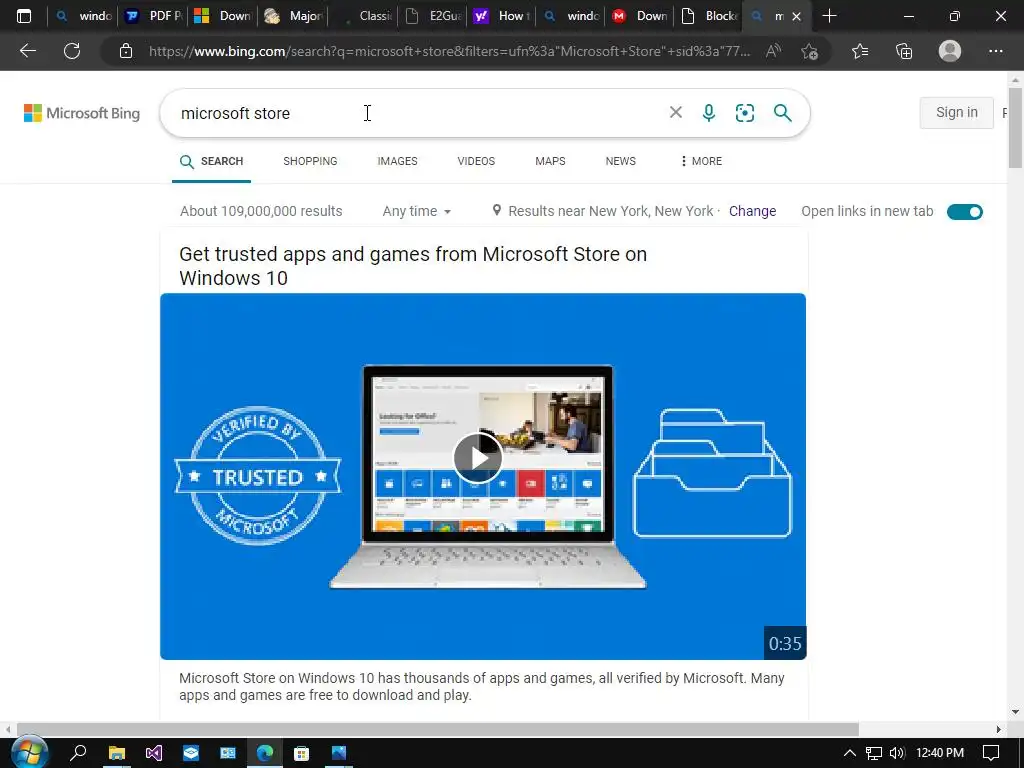Click the scroll down arrow of the page
Screen dimensions: 1024x768
pyautogui.click(x=1016, y=712)
